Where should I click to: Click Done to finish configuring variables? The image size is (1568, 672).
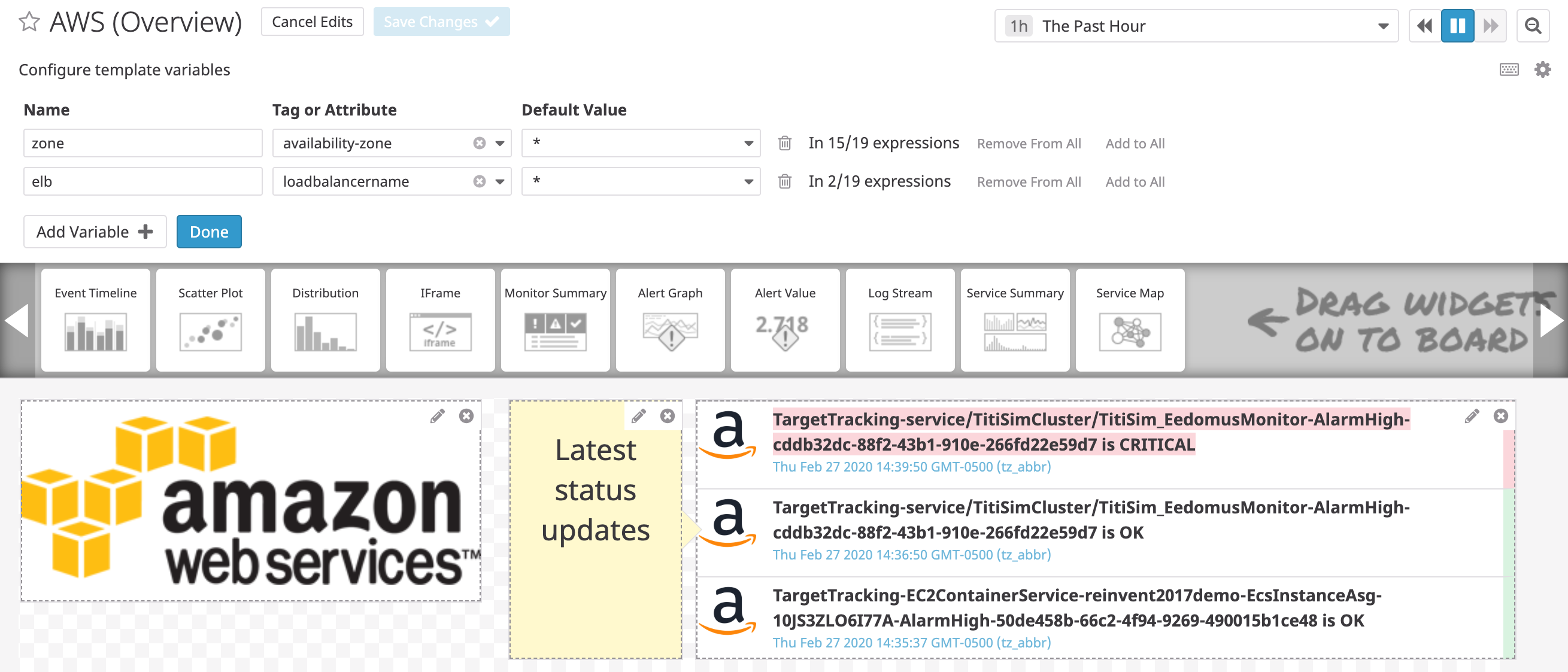click(x=209, y=232)
